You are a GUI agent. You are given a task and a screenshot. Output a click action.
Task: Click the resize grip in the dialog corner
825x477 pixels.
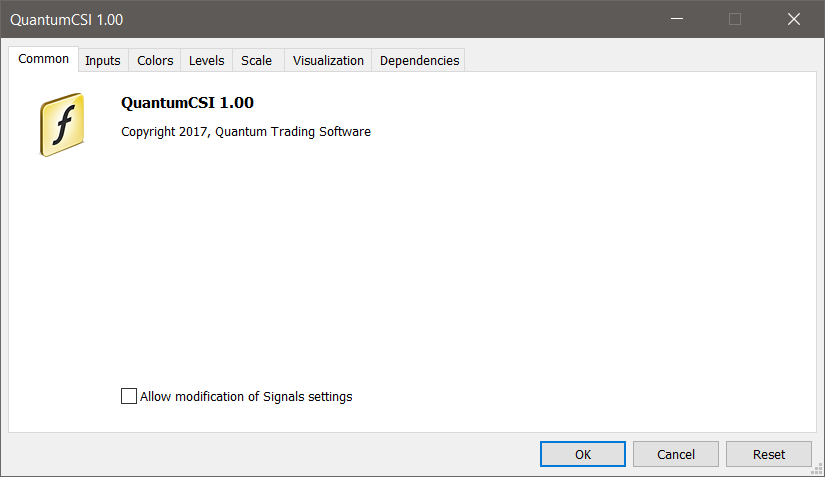[818, 470]
